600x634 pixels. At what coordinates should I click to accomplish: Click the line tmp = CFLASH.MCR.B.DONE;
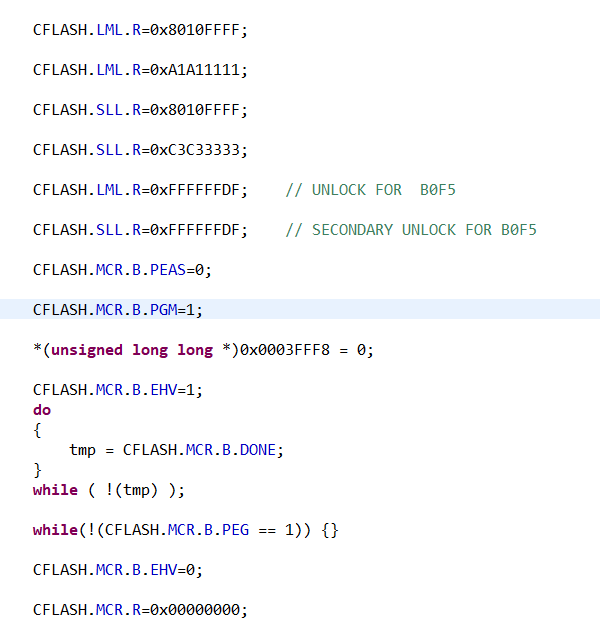click(176, 450)
